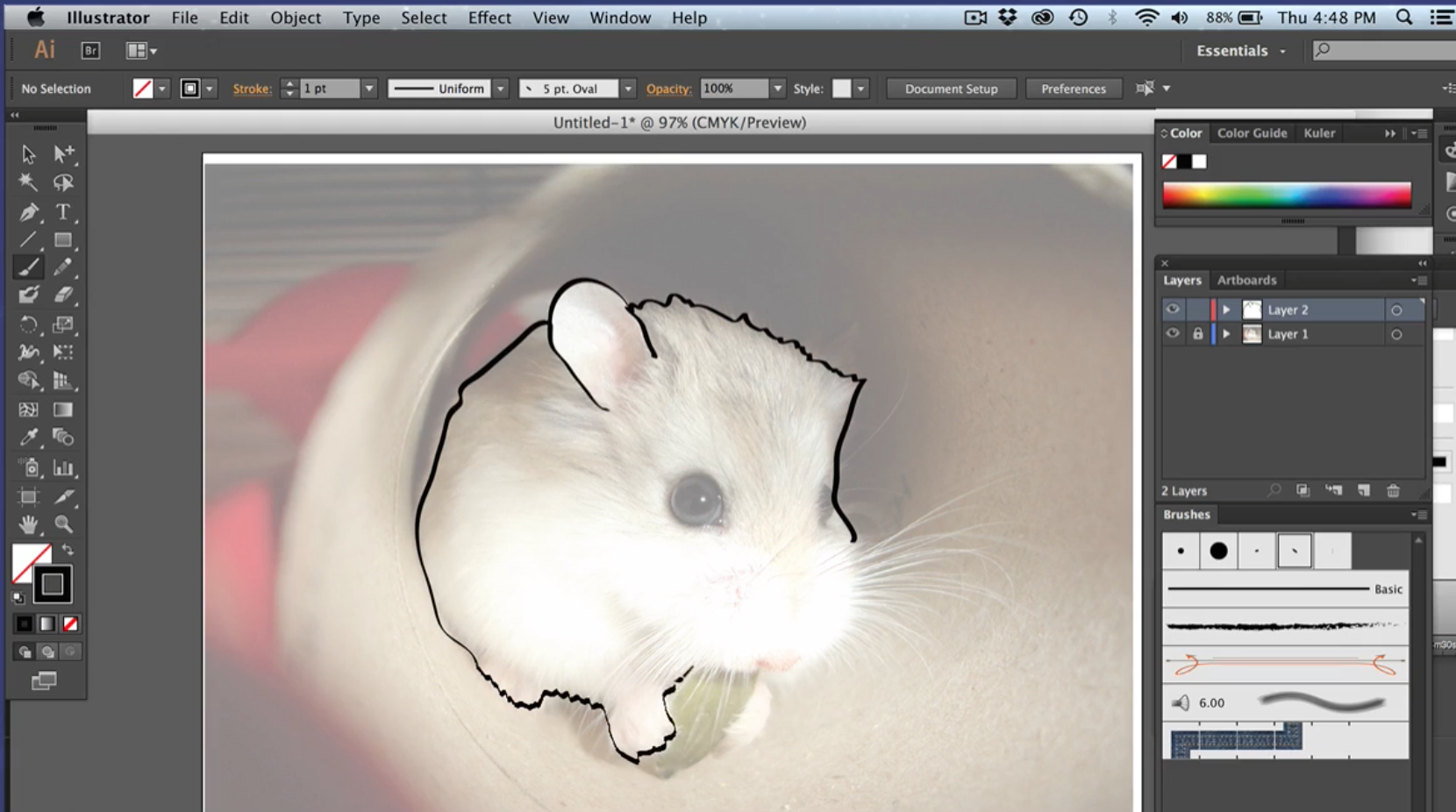Select the Column Graph tool
This screenshot has height=812, width=1456.
click(x=63, y=467)
